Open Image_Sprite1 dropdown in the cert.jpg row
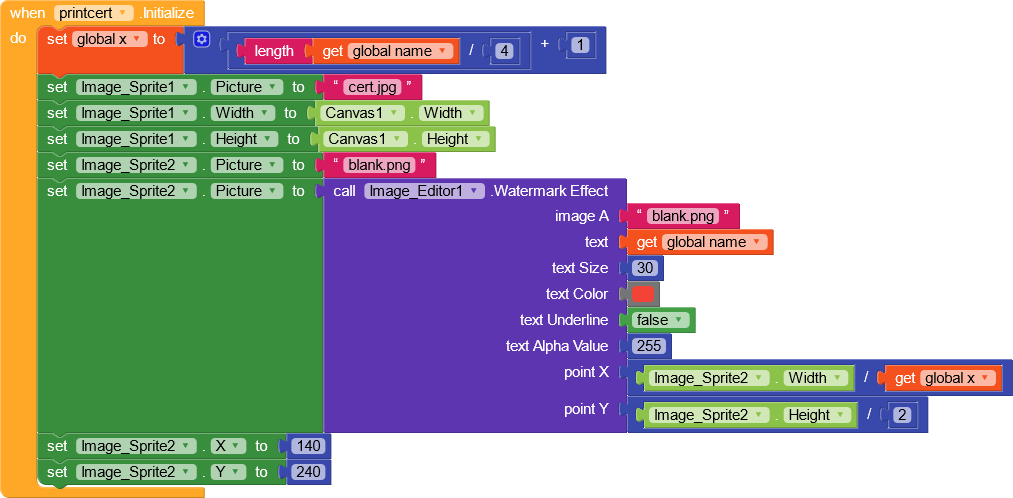Image resolution: width=1013 pixels, height=498 pixels. click(136, 87)
